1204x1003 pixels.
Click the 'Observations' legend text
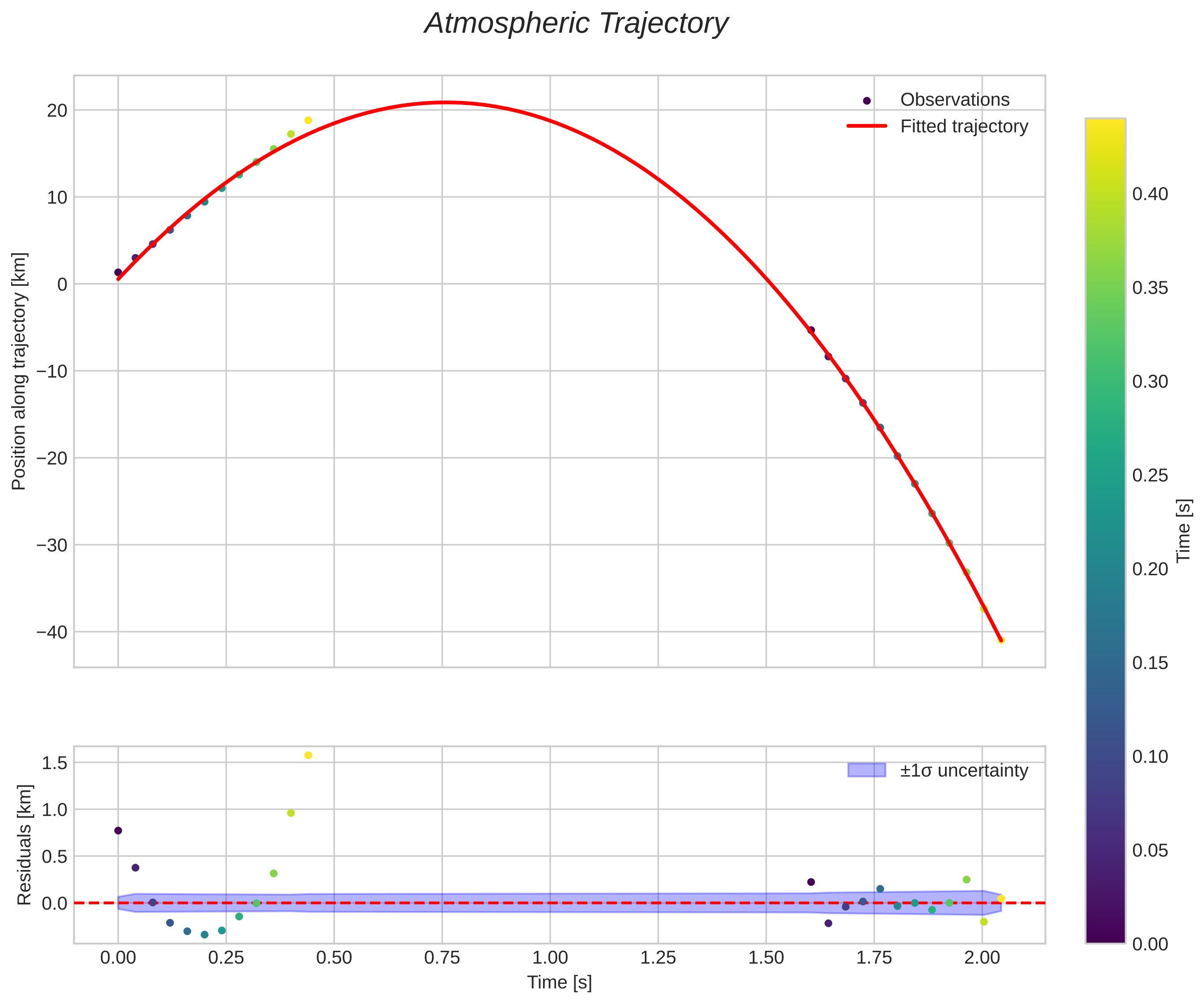[x=955, y=100]
